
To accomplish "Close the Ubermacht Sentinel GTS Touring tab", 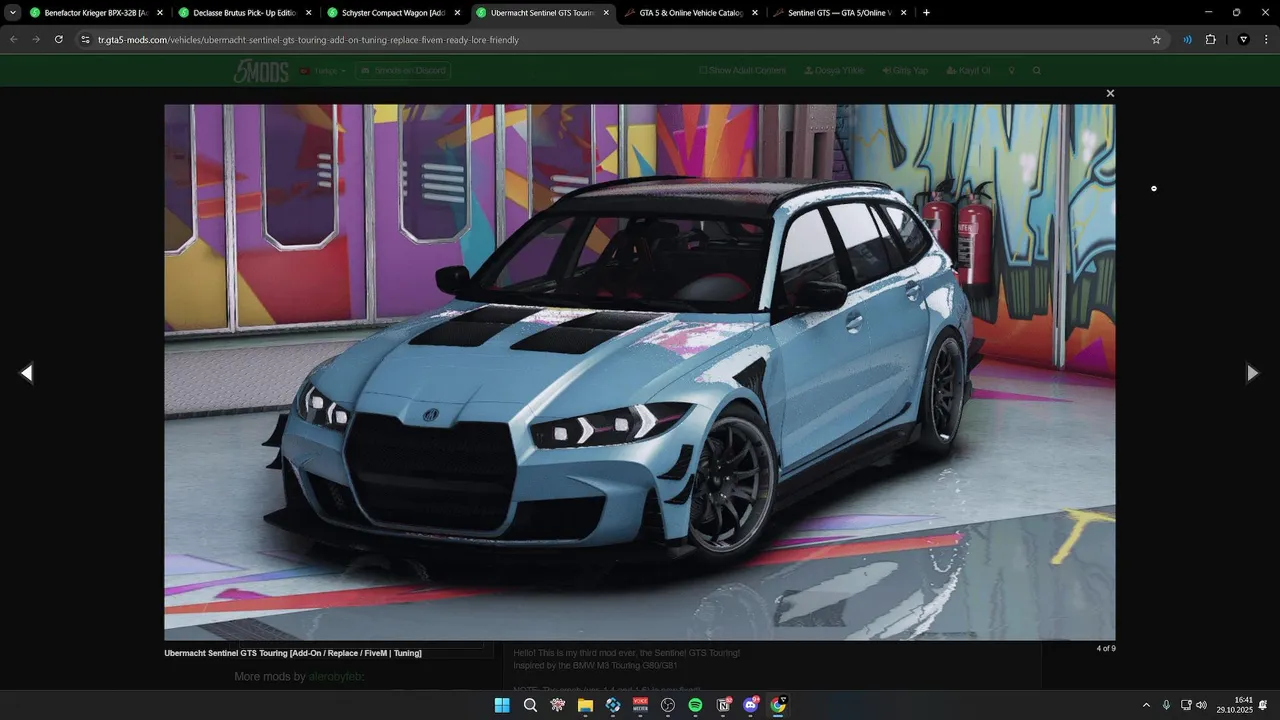I will (606, 13).
